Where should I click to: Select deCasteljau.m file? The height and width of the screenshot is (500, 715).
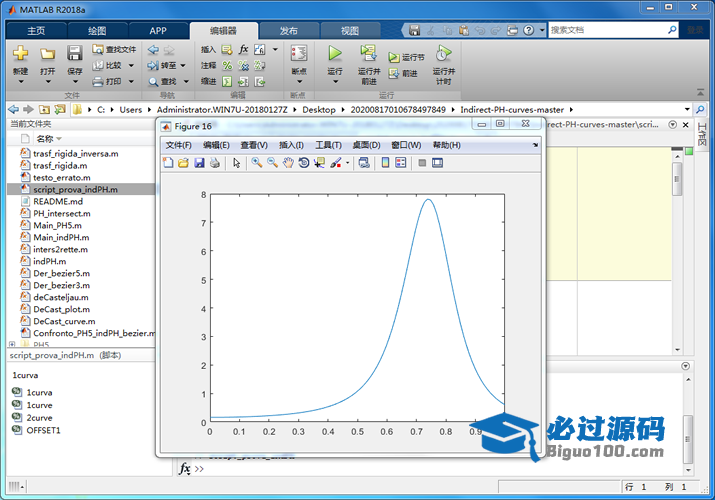pyautogui.click(x=61, y=297)
